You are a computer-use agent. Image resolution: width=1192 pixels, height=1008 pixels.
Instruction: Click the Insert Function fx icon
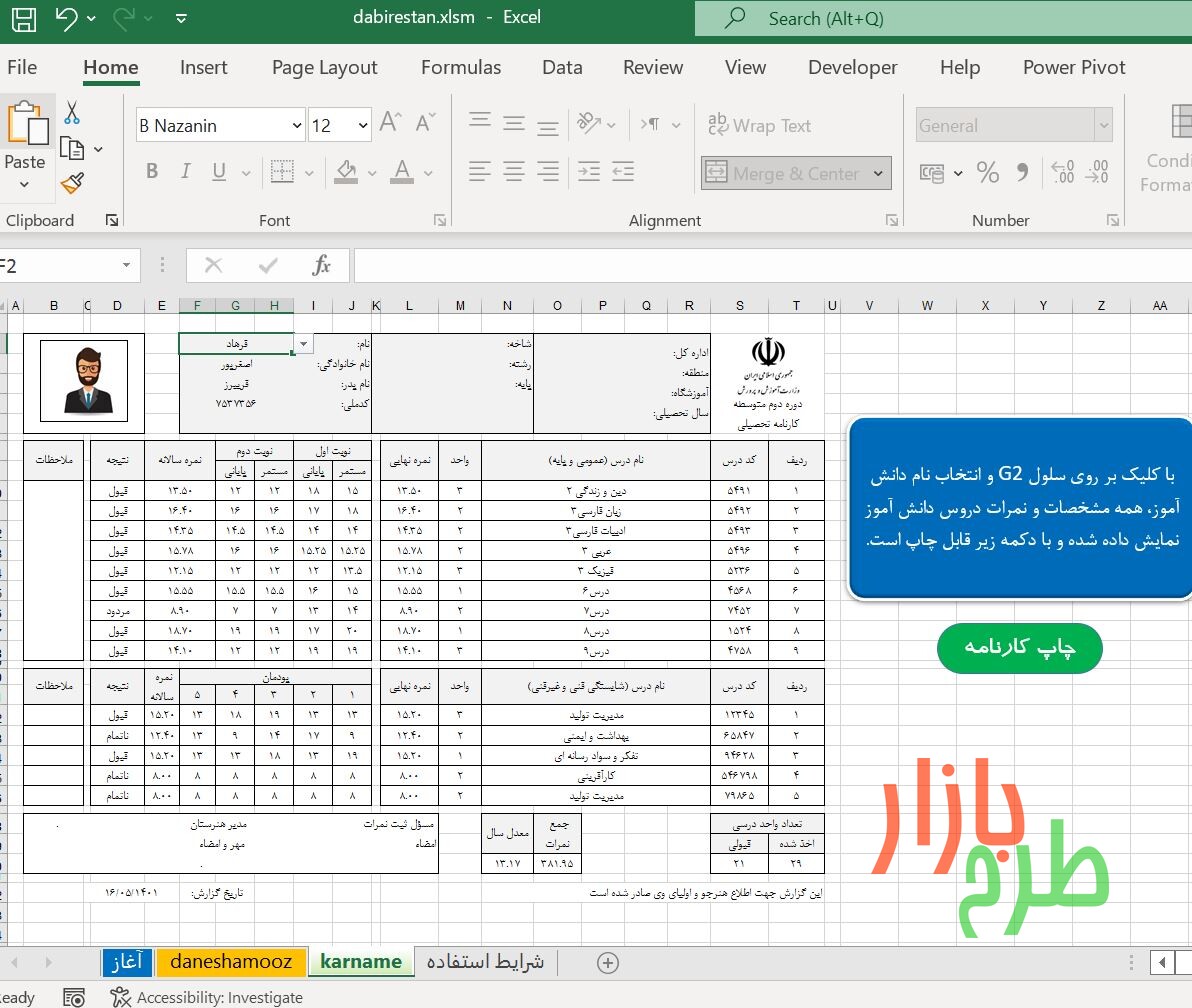pos(322,265)
